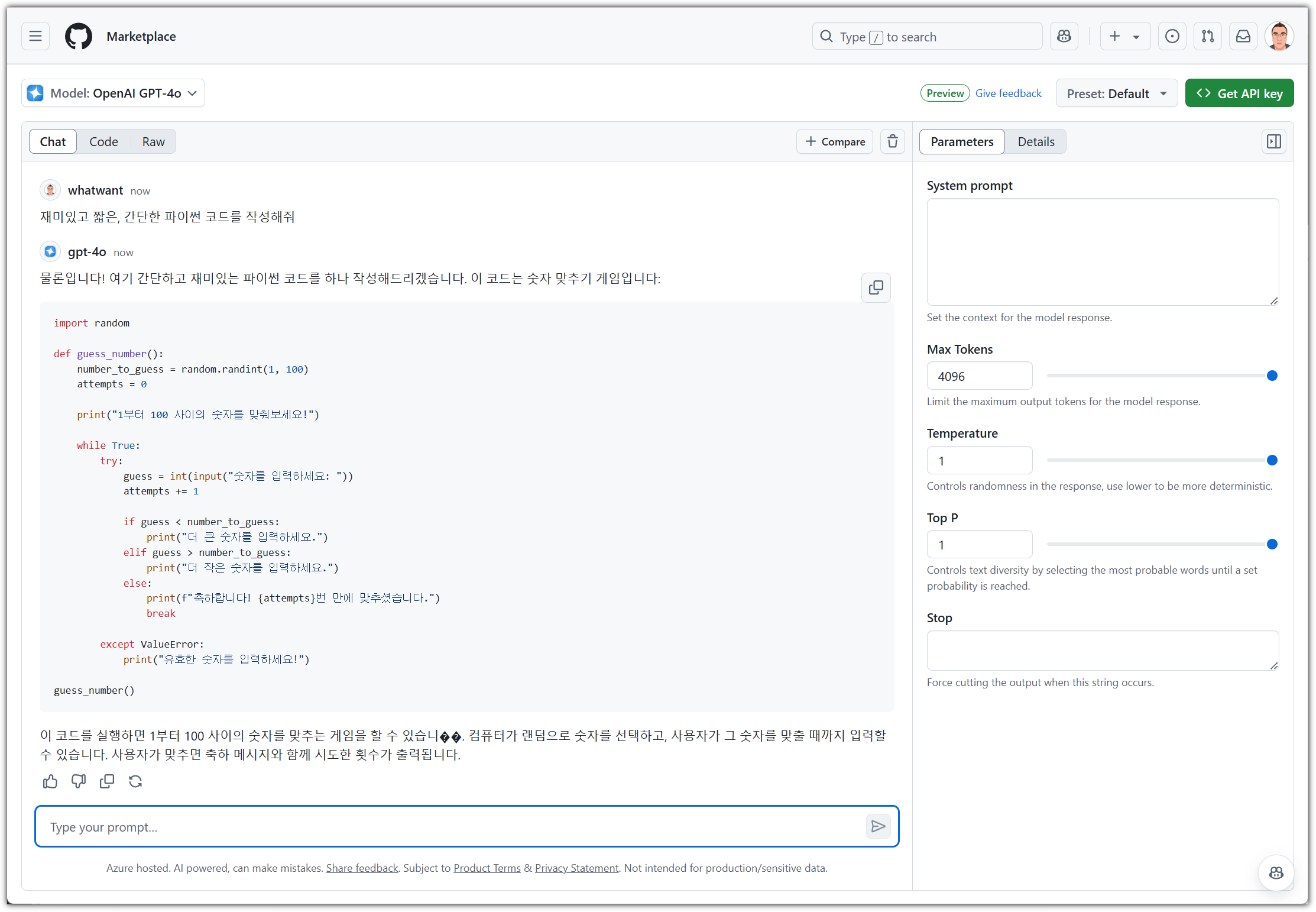Collapse the parameters side panel

(1273, 141)
